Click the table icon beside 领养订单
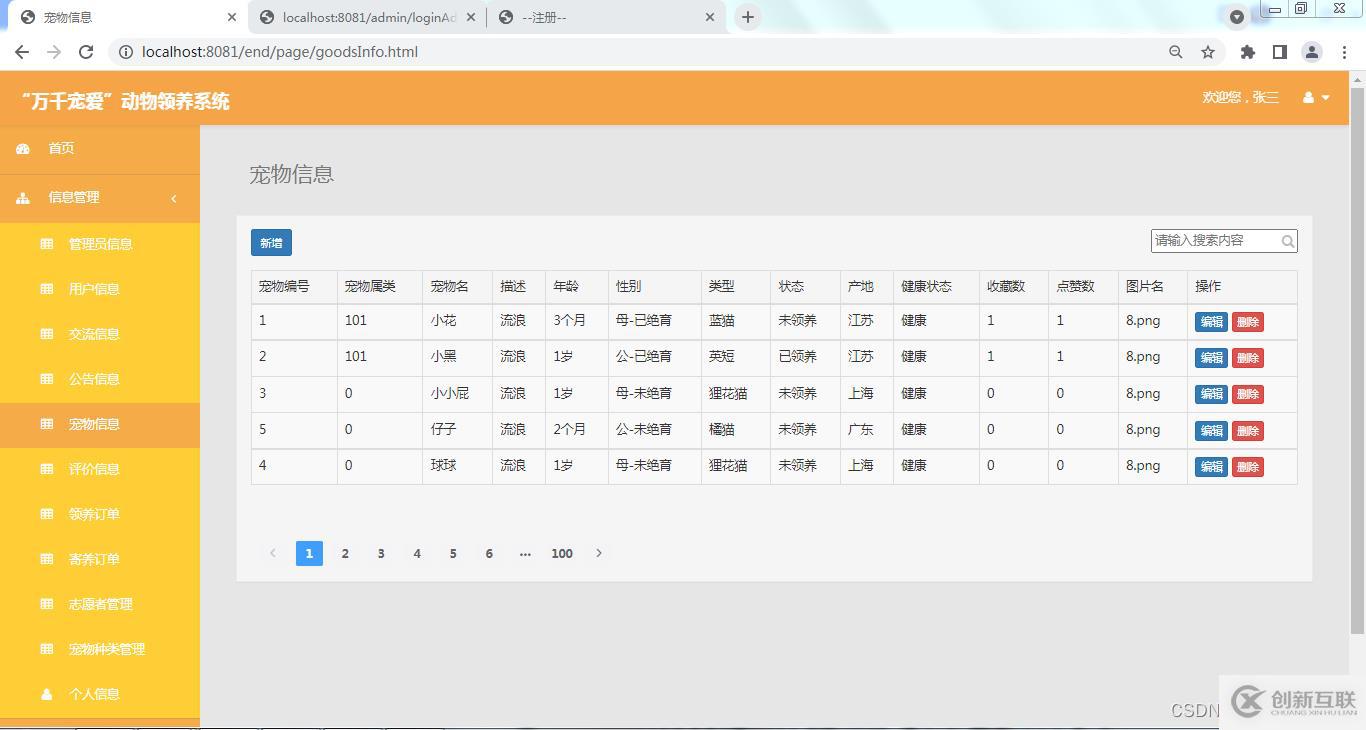The width and height of the screenshot is (1366, 730). click(47, 514)
